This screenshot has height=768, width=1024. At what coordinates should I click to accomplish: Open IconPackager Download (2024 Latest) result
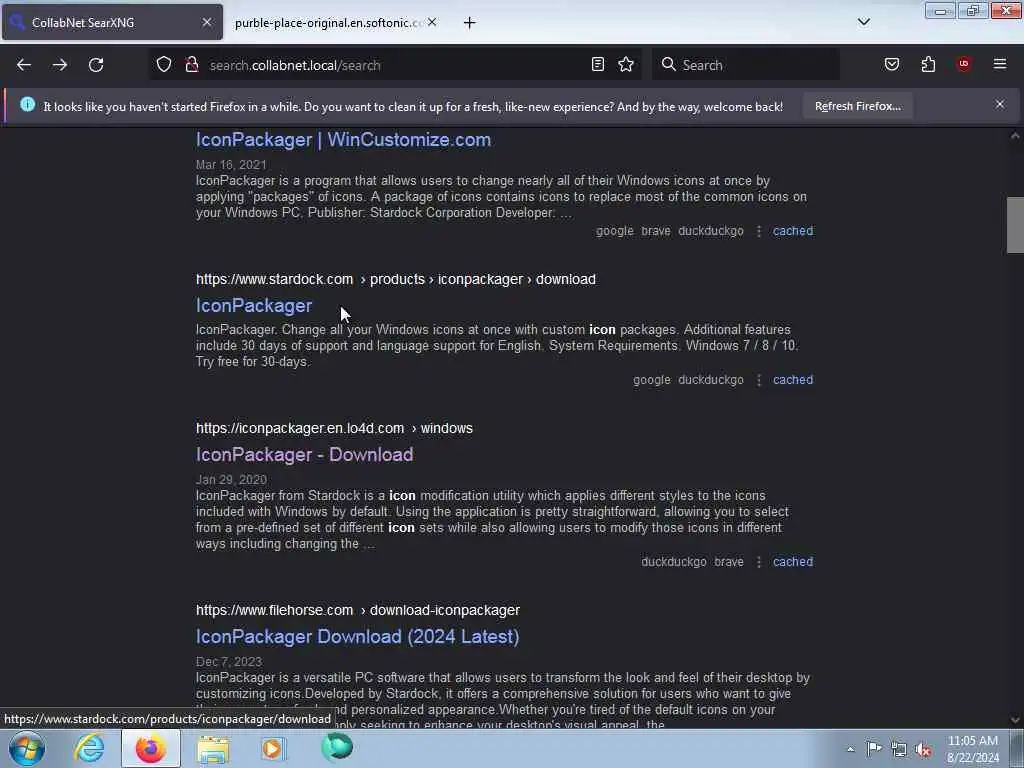tap(357, 637)
